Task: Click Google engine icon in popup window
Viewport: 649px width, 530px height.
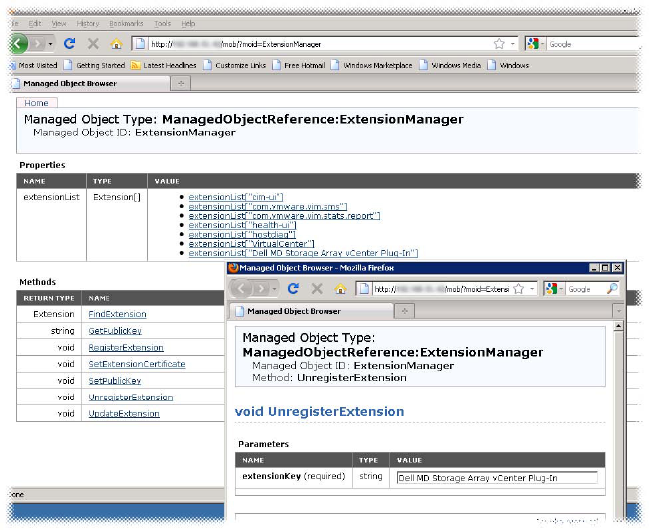Action: coord(551,289)
